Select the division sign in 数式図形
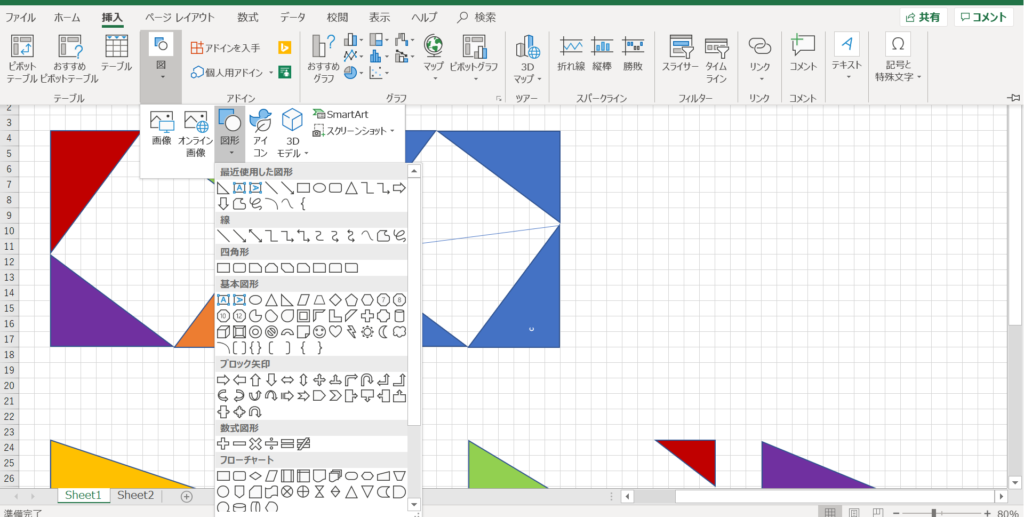Viewport: 1024px width, 517px height. pos(271,444)
